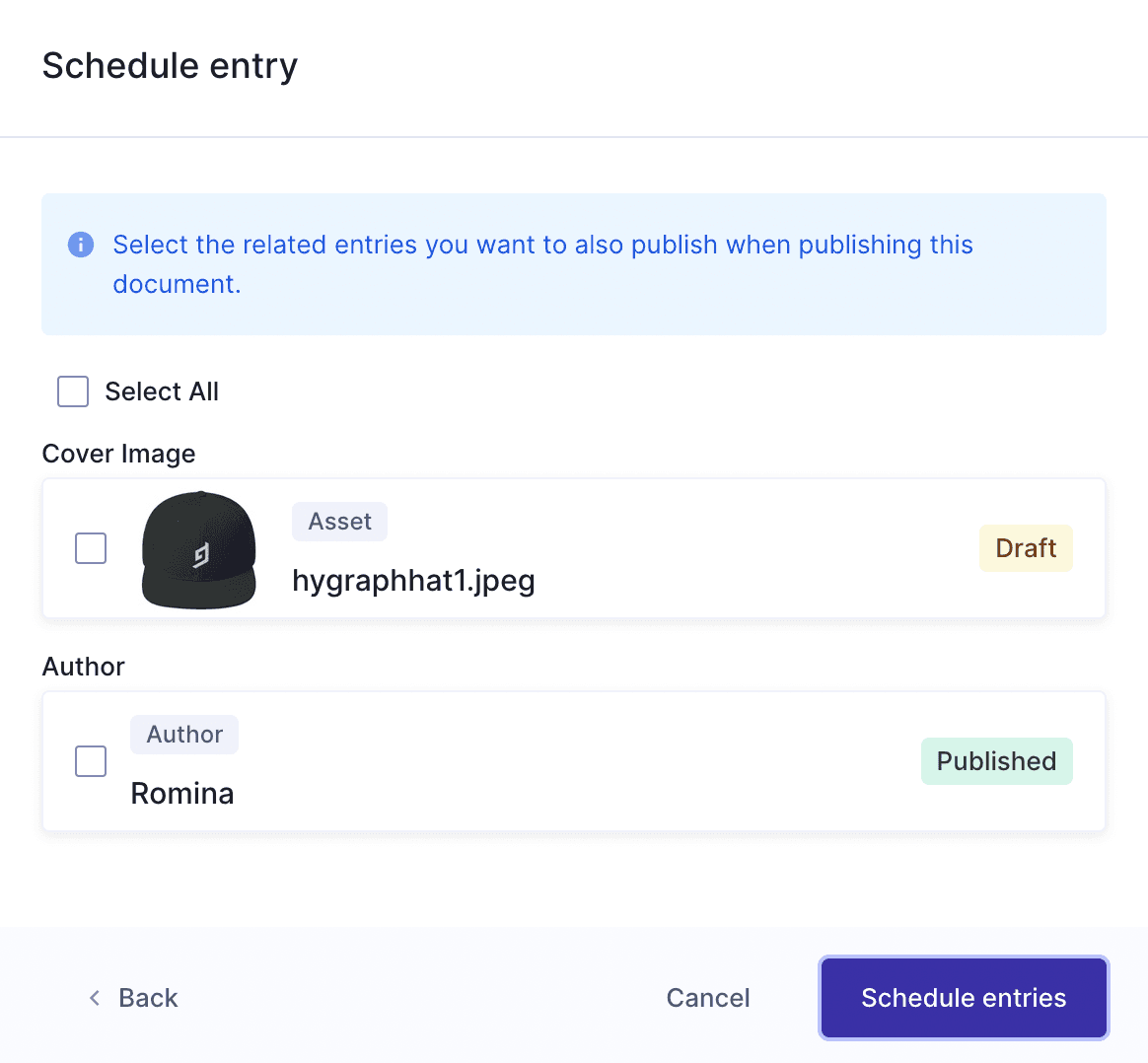Screen dimensions: 1148x1063
Task: Click the back chevron arrow icon
Action: click(x=94, y=998)
